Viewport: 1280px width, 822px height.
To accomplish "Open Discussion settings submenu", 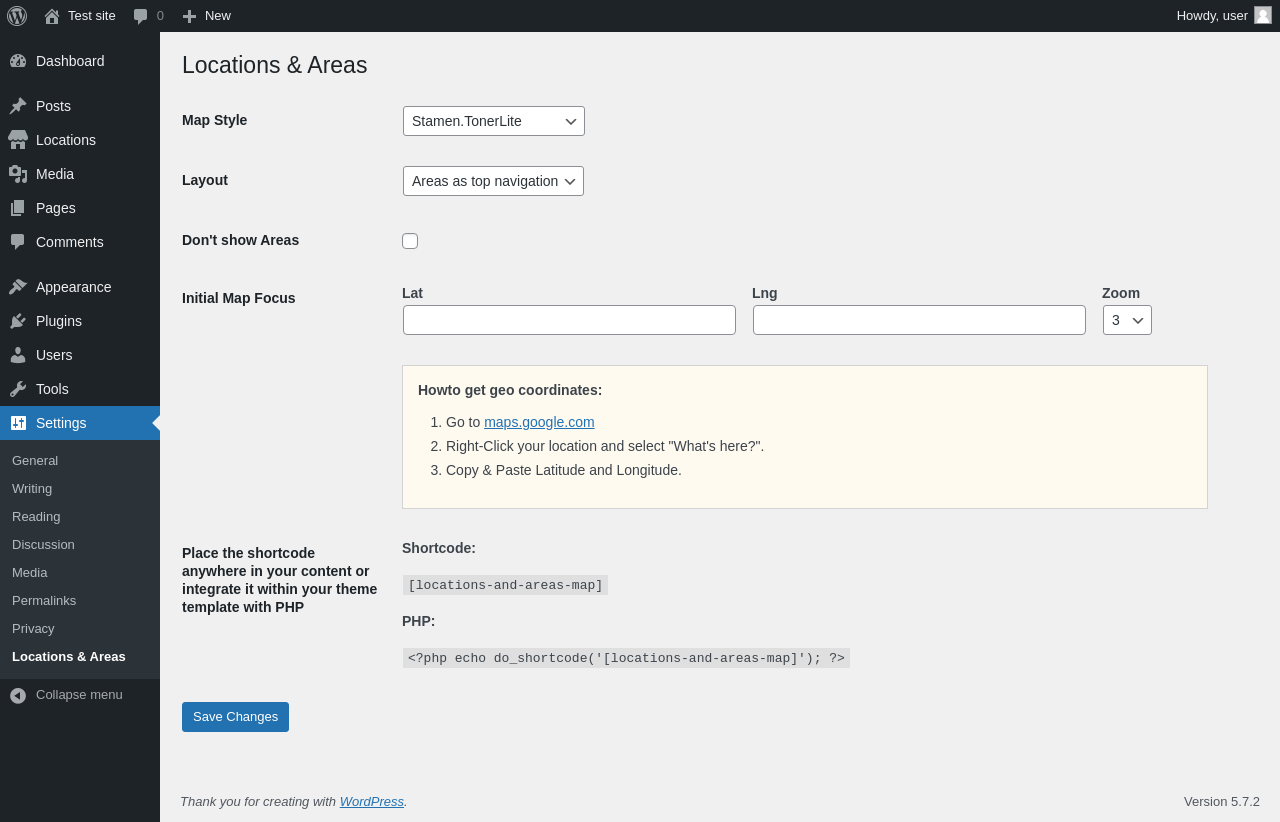I will 43,545.
